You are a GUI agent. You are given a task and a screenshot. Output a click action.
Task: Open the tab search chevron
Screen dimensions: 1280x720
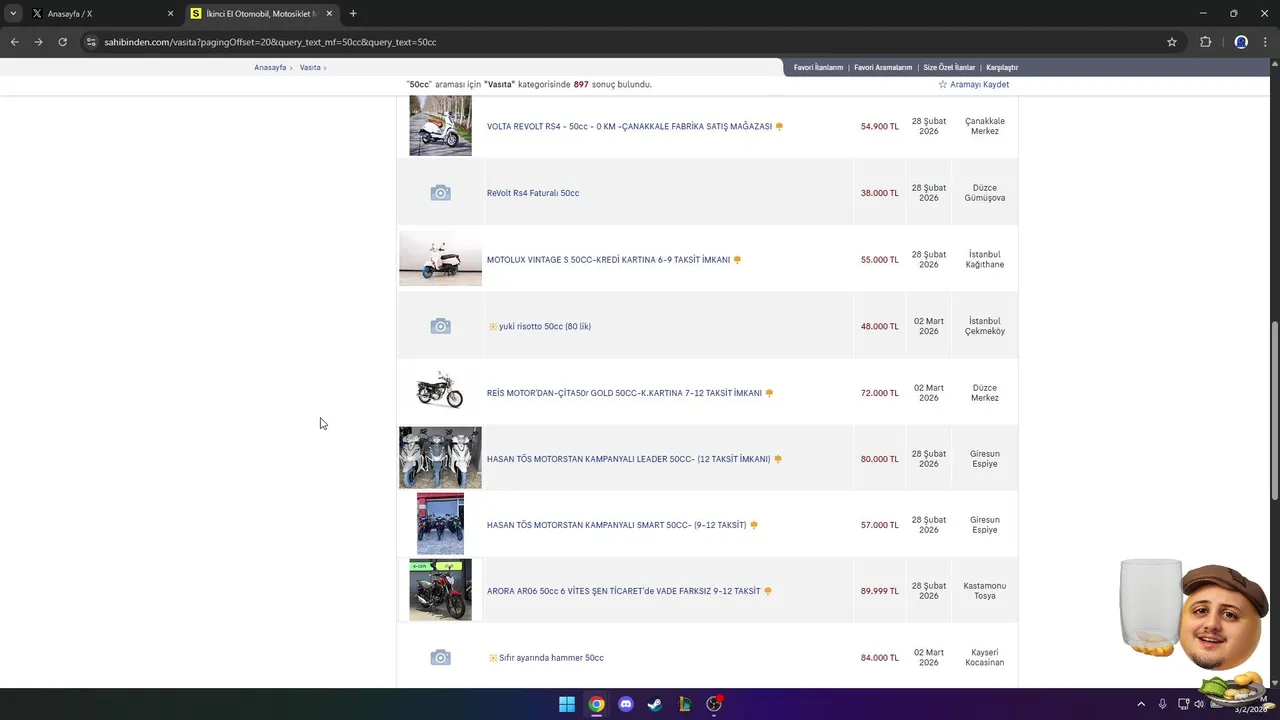(x=13, y=14)
